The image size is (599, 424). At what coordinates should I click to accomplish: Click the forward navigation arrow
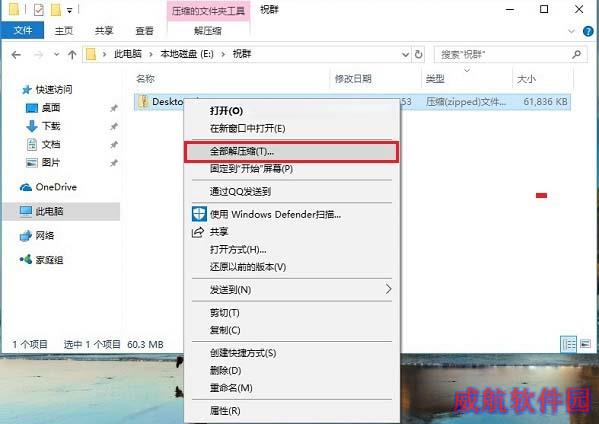coord(39,55)
